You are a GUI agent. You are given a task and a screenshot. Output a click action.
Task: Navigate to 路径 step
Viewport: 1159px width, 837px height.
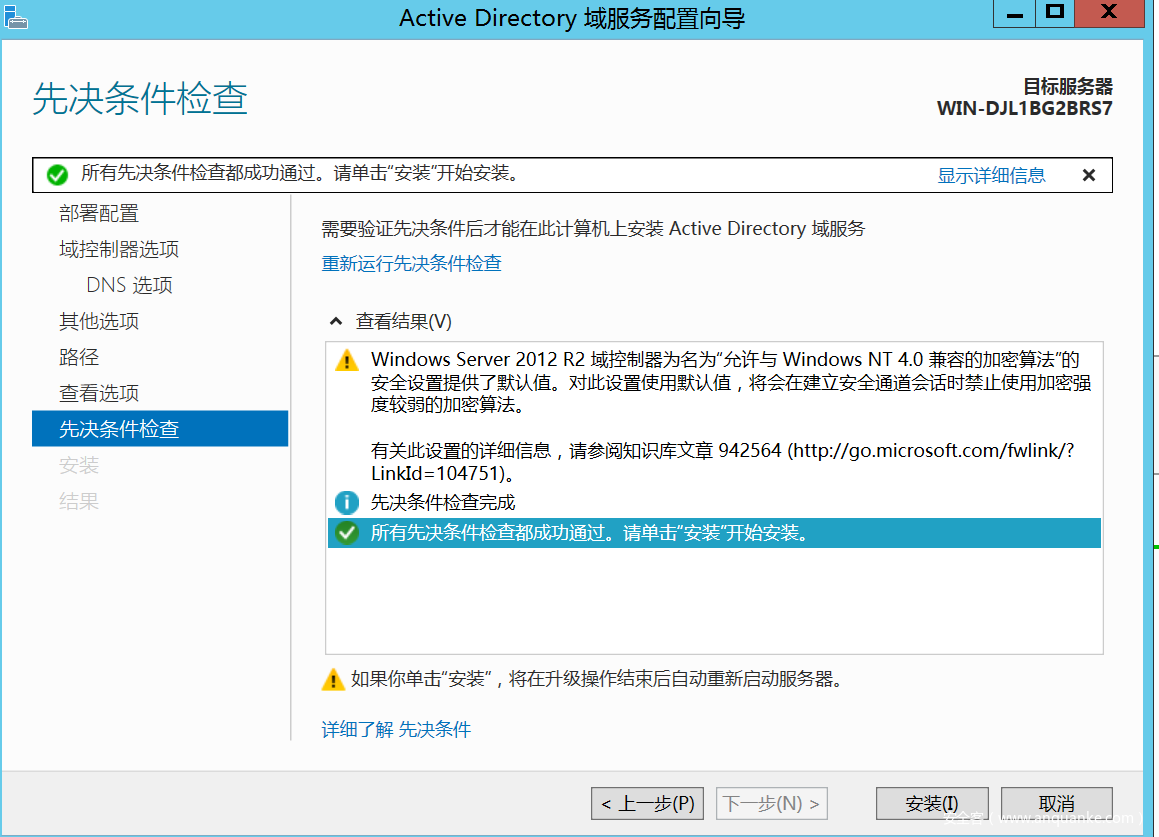click(79, 357)
